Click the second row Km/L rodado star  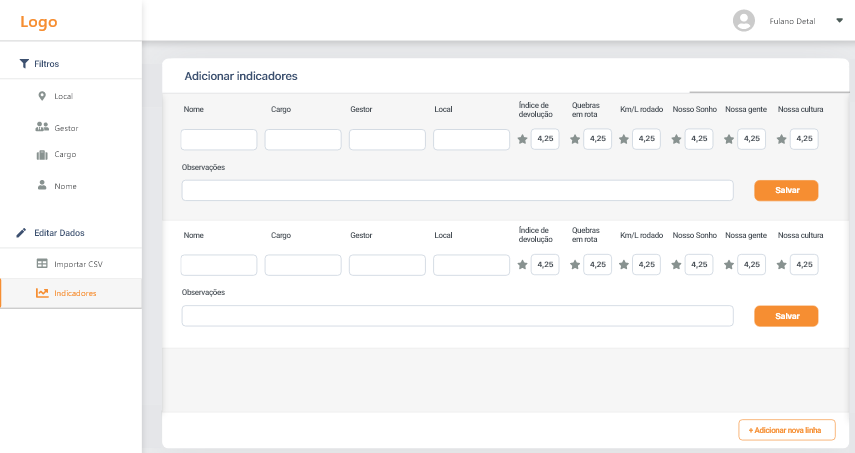pos(624,264)
